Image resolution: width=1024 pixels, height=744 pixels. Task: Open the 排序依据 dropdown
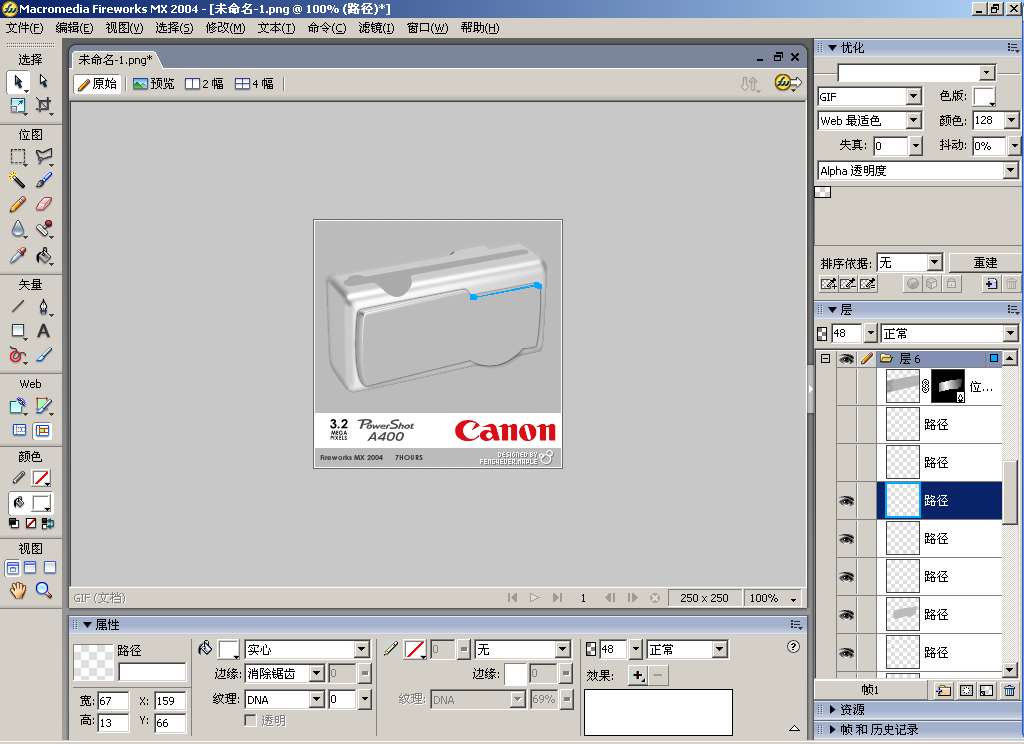pyautogui.click(x=935, y=263)
